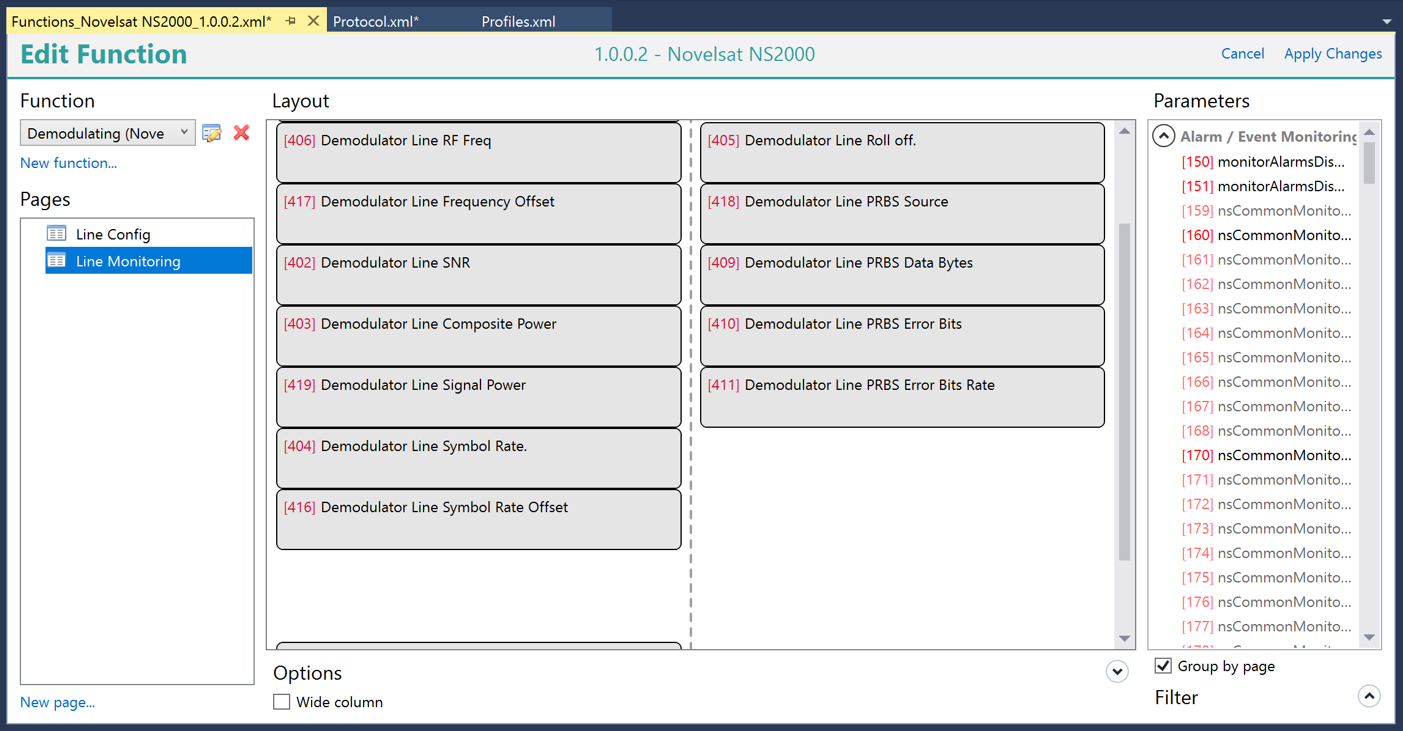Select [416] Demodulator Line Symbol Rate Offset block
Viewport: 1403px width, 731px height.
point(479,518)
